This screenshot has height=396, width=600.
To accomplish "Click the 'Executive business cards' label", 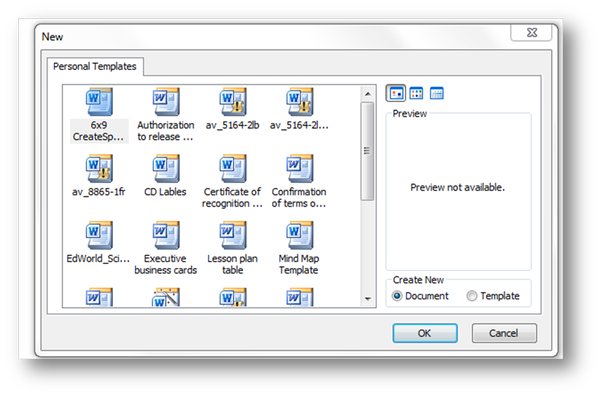I will [x=165, y=264].
